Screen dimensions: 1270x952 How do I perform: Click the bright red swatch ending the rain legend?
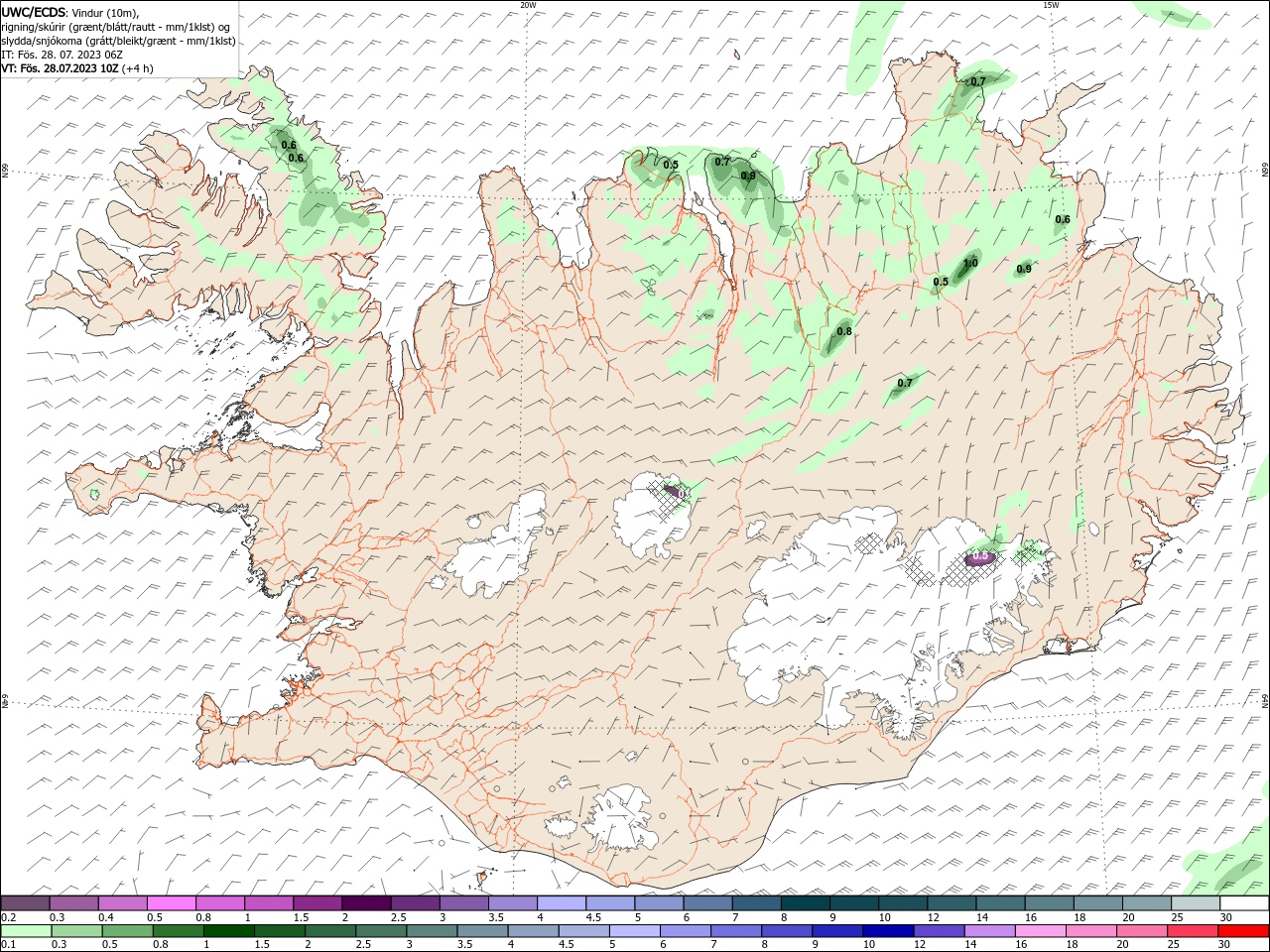tap(1245, 931)
